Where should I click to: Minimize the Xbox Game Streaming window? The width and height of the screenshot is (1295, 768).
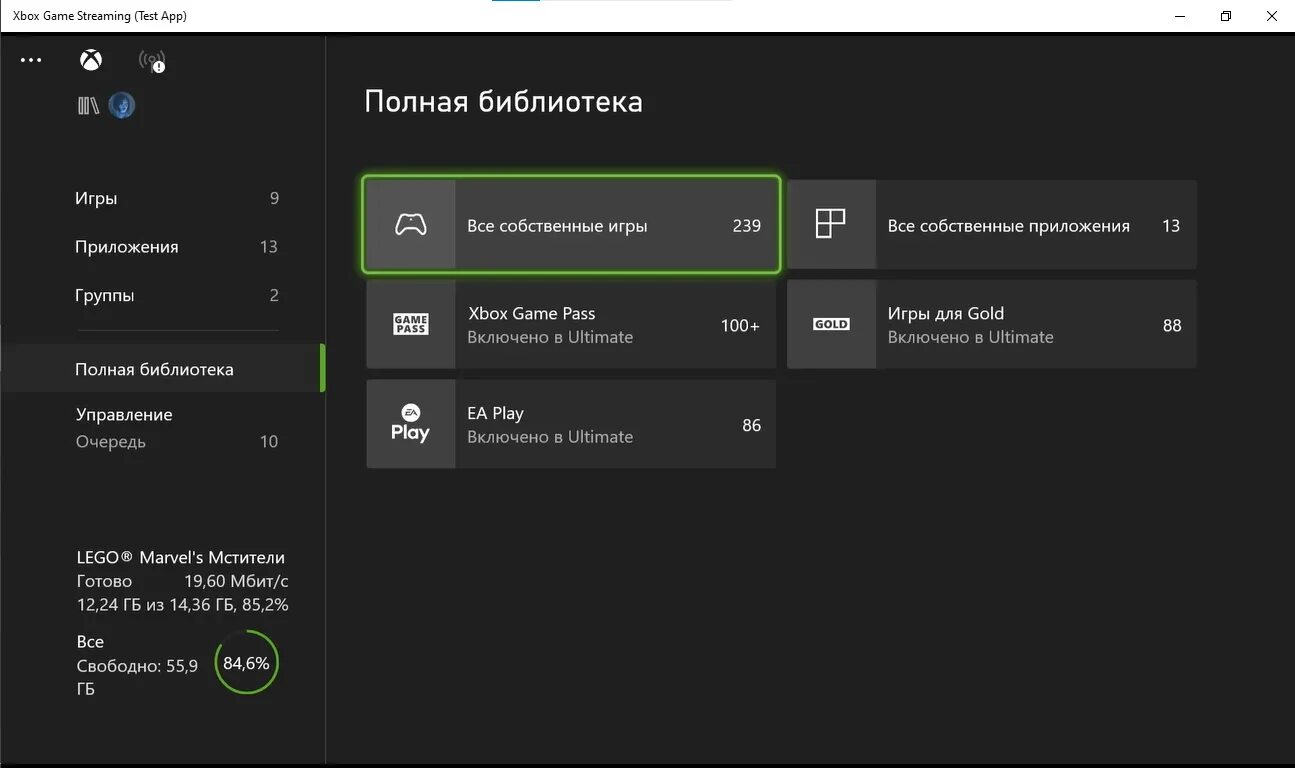[x=1179, y=15]
